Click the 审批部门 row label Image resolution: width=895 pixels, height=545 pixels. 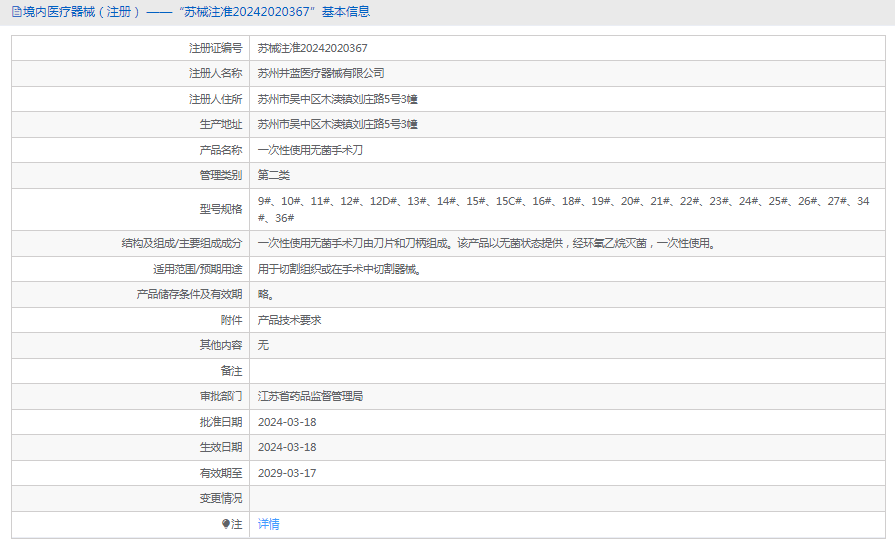221,395
